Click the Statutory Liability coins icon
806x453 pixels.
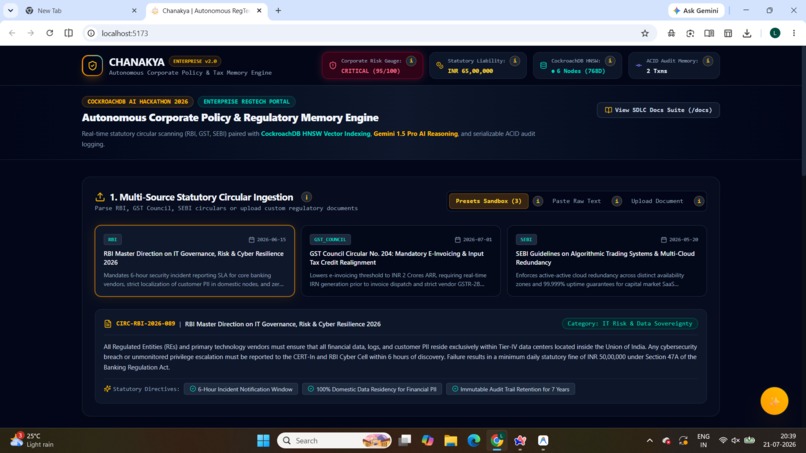439,66
